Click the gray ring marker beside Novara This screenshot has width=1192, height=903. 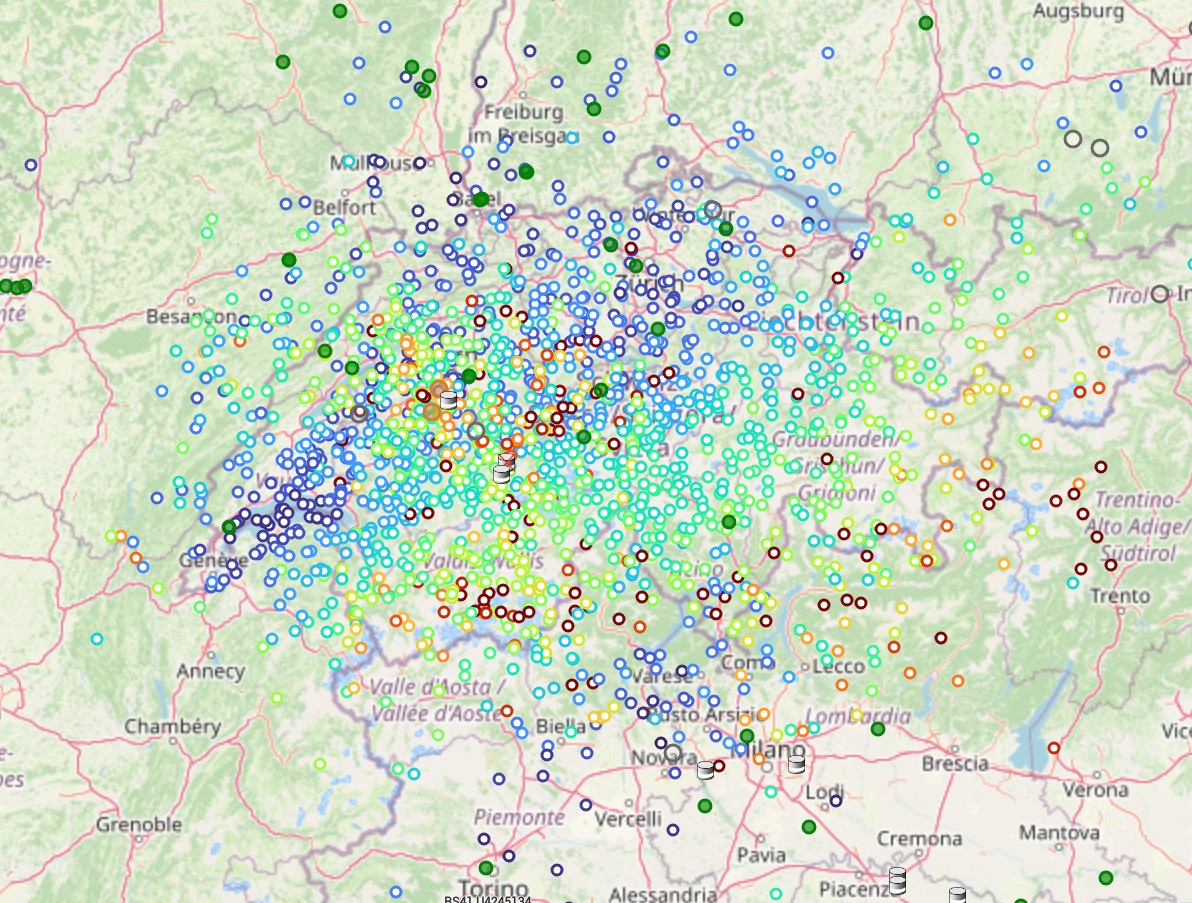[x=672, y=753]
